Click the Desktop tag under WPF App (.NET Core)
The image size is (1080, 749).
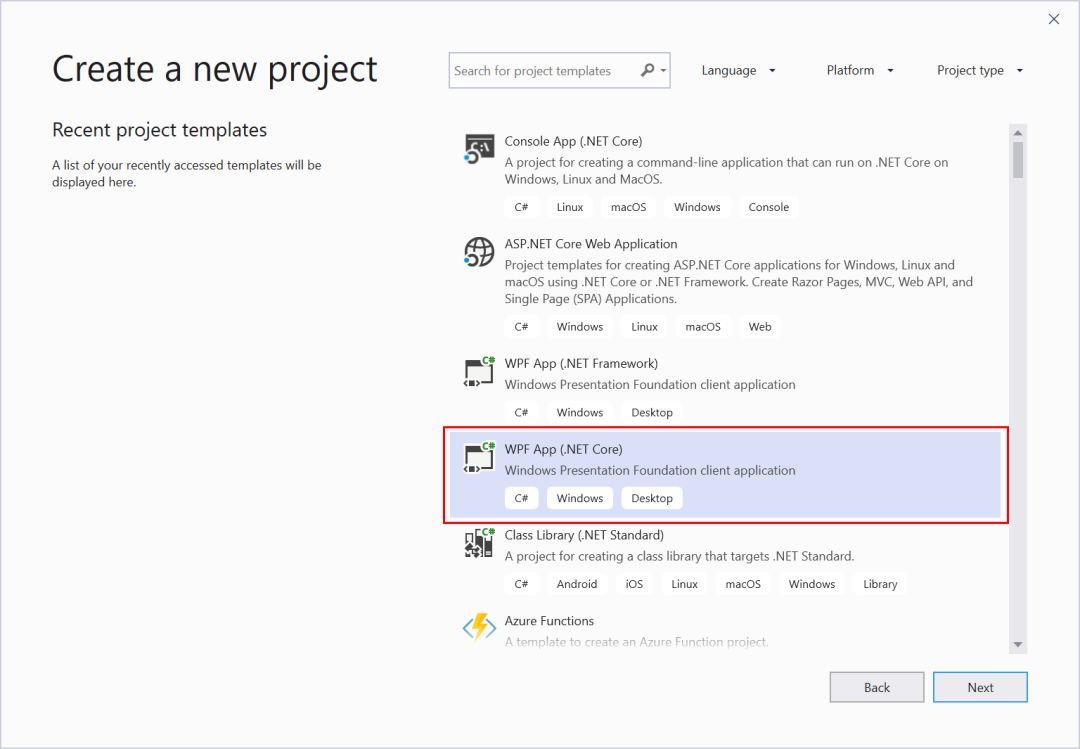[652, 497]
